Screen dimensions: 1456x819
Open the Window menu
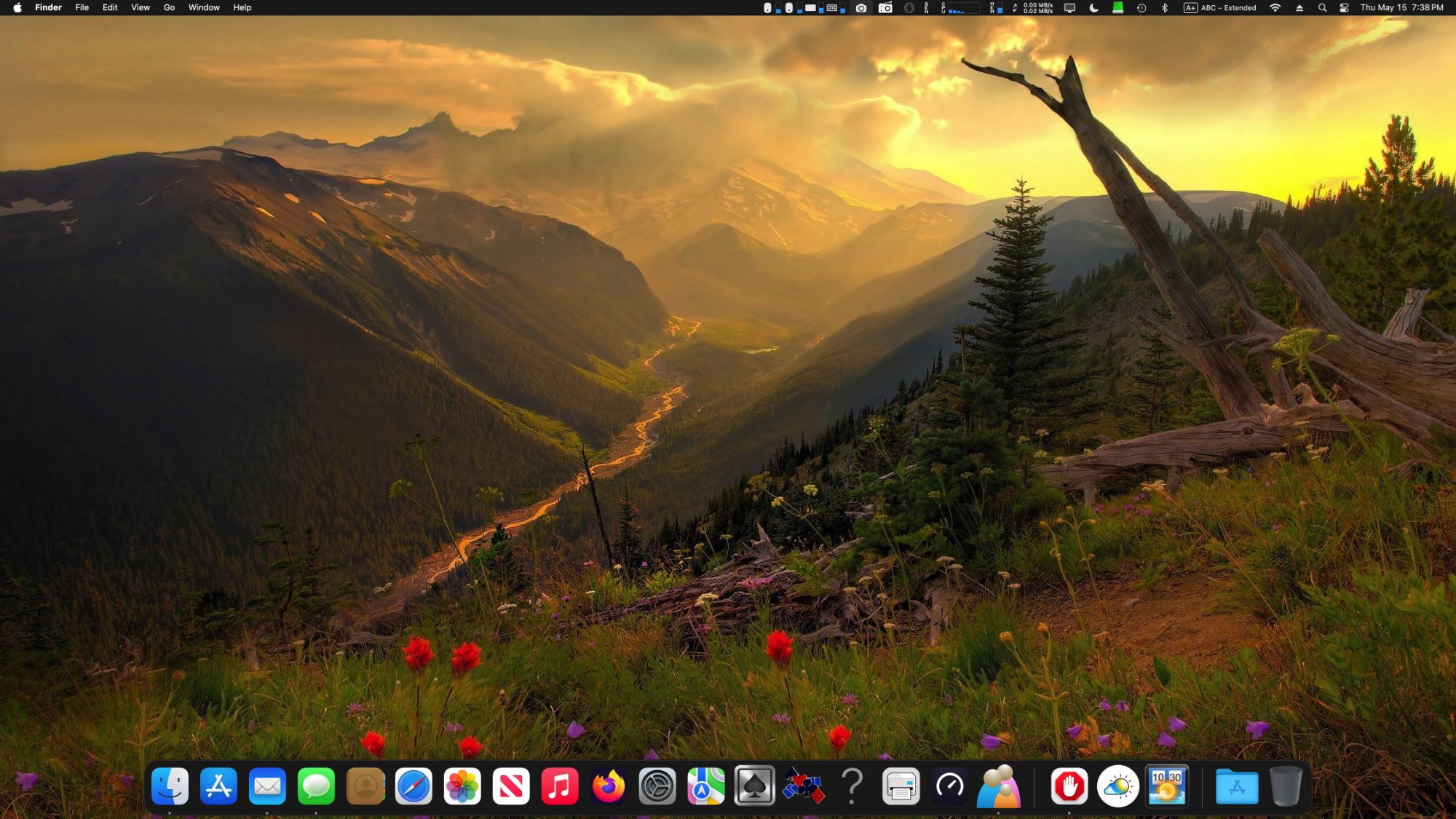[204, 8]
